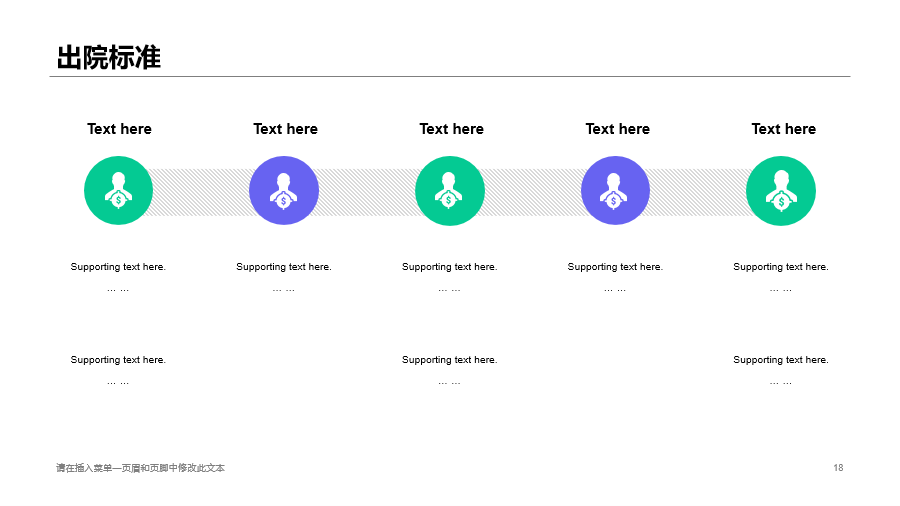Click 'Supporting text here.' under first purple icon
Viewport: 900px width, 506px height.
284,267
